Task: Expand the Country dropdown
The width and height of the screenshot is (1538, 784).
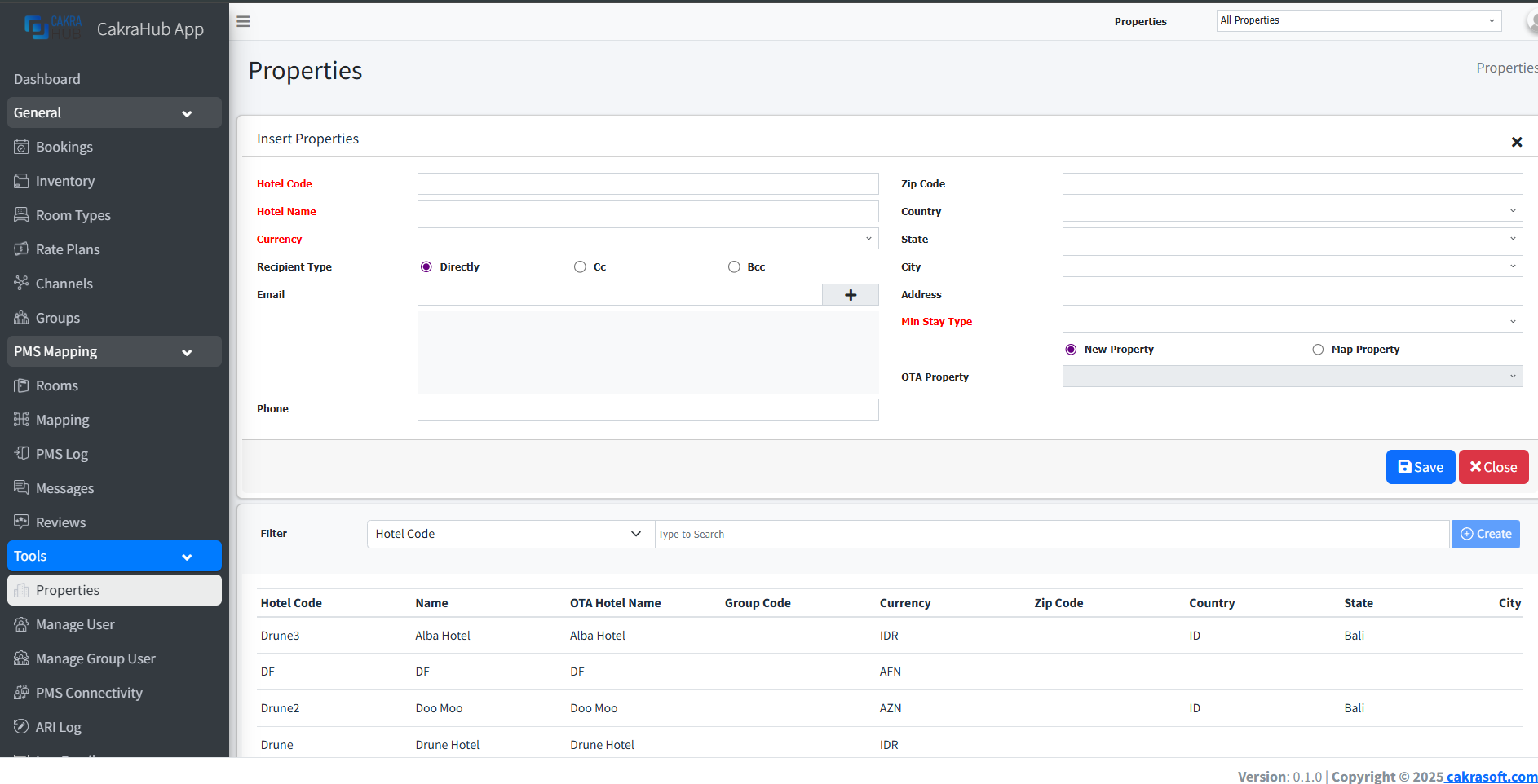Action: click(1292, 211)
